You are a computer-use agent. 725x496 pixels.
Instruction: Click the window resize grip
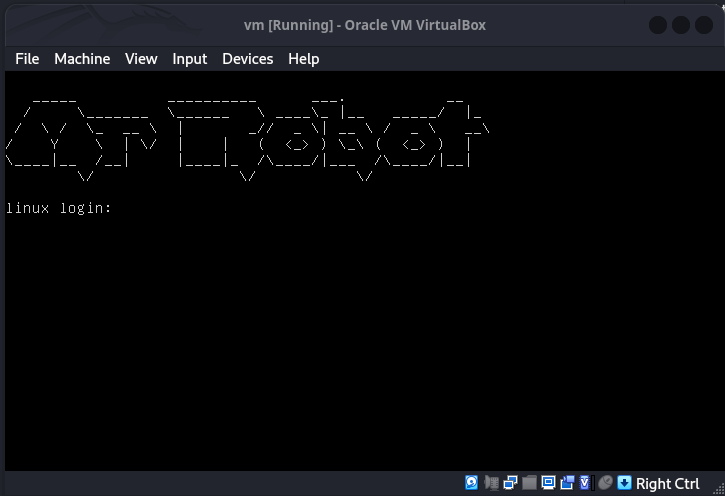[719, 489]
